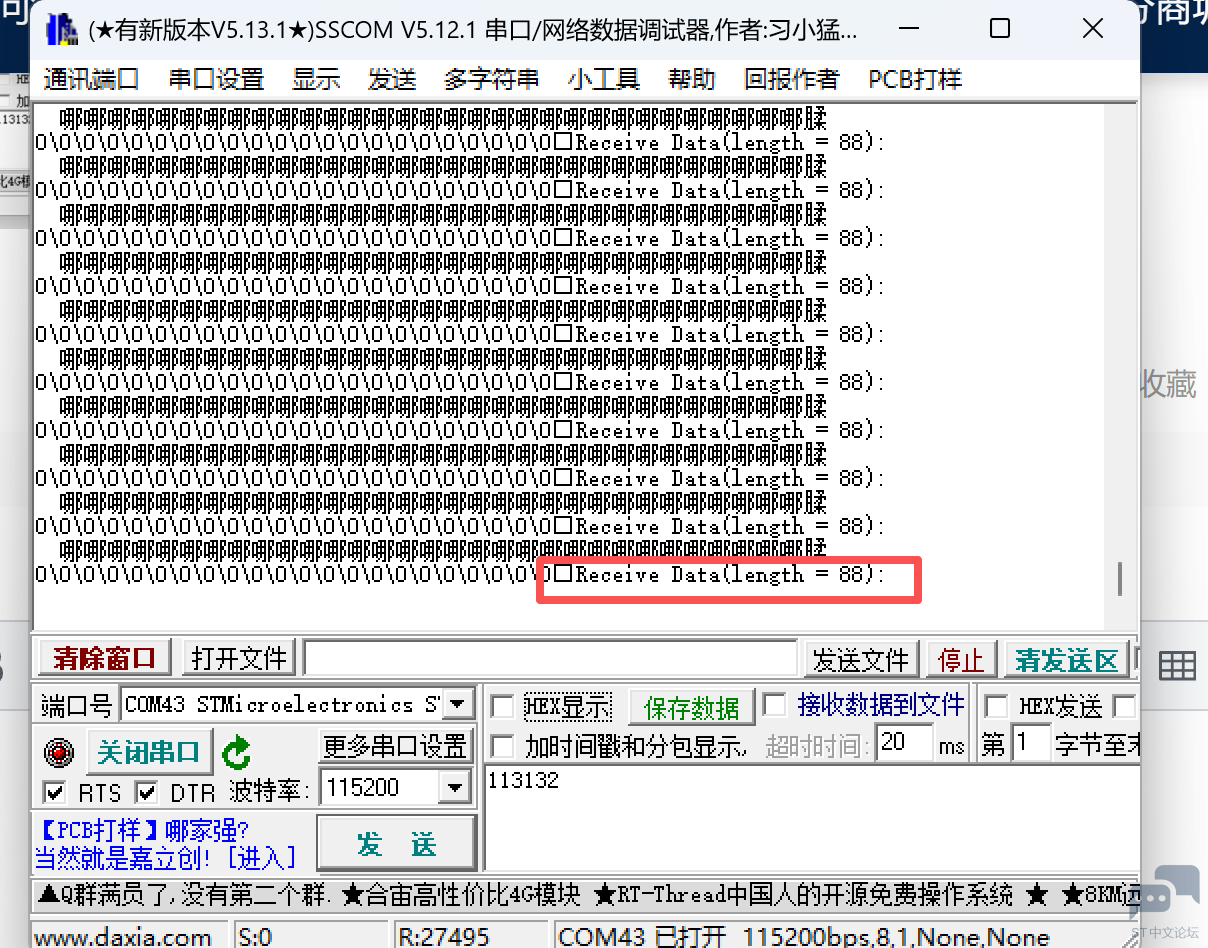Open the 小工具 menu

coord(604,79)
